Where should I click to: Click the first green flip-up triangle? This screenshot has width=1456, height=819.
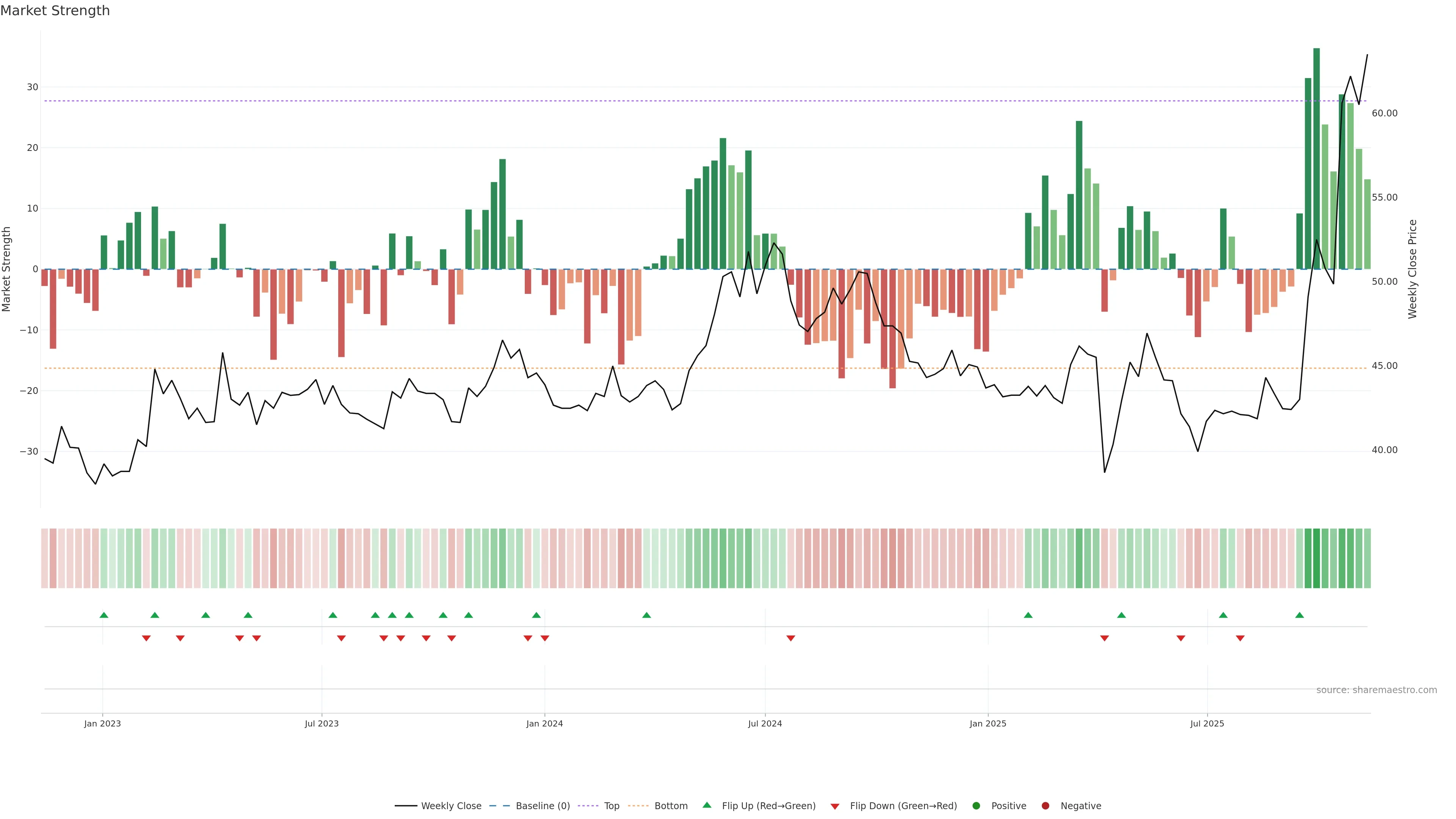(x=104, y=615)
